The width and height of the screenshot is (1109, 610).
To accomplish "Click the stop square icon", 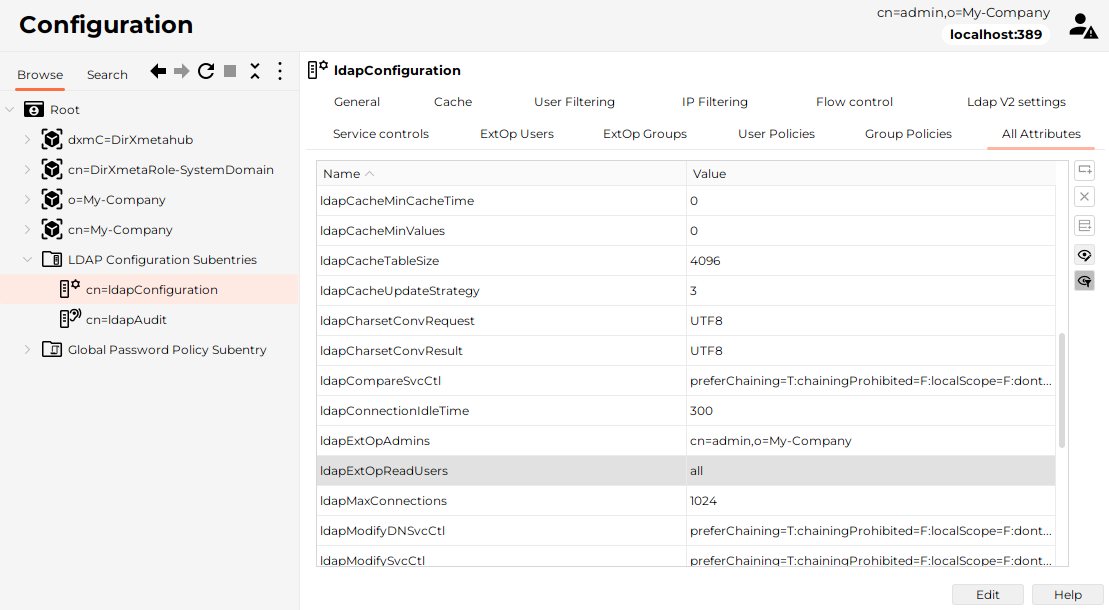I will [230, 71].
